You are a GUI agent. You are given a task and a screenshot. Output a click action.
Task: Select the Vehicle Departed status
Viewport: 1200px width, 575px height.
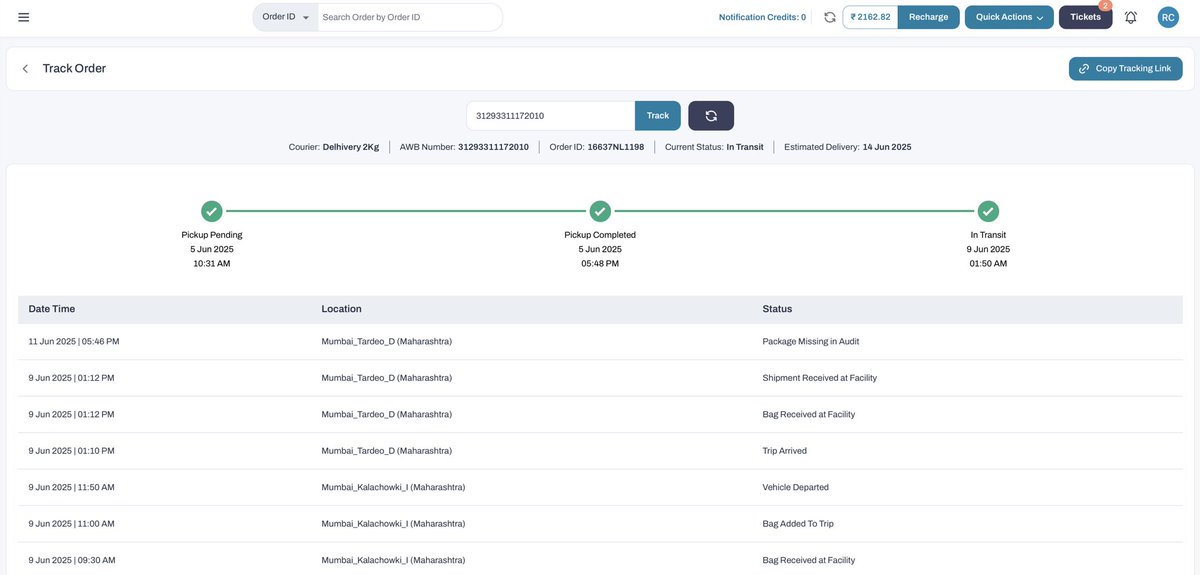[796, 487]
